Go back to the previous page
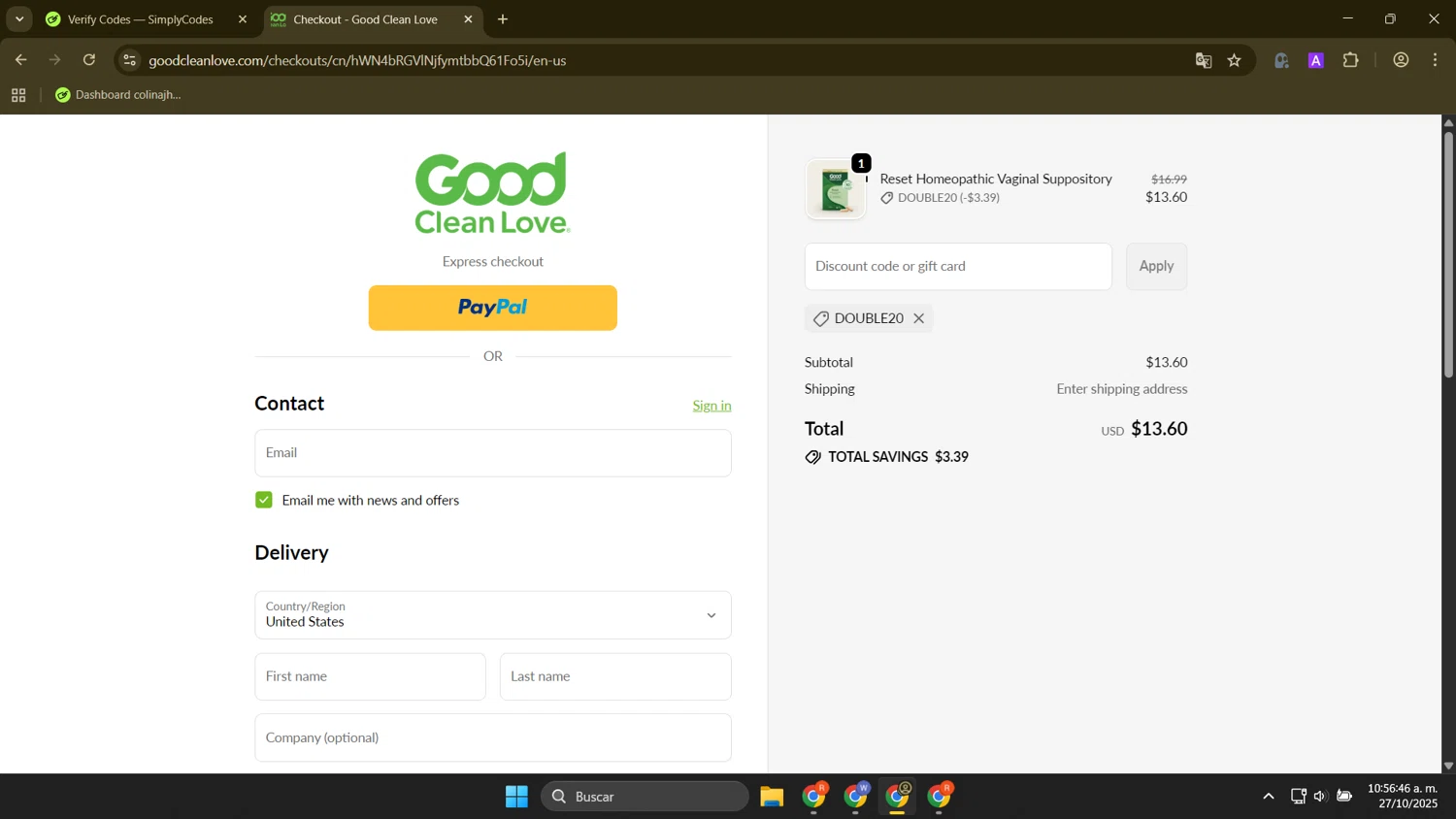This screenshot has height=819, width=1456. 20,60
